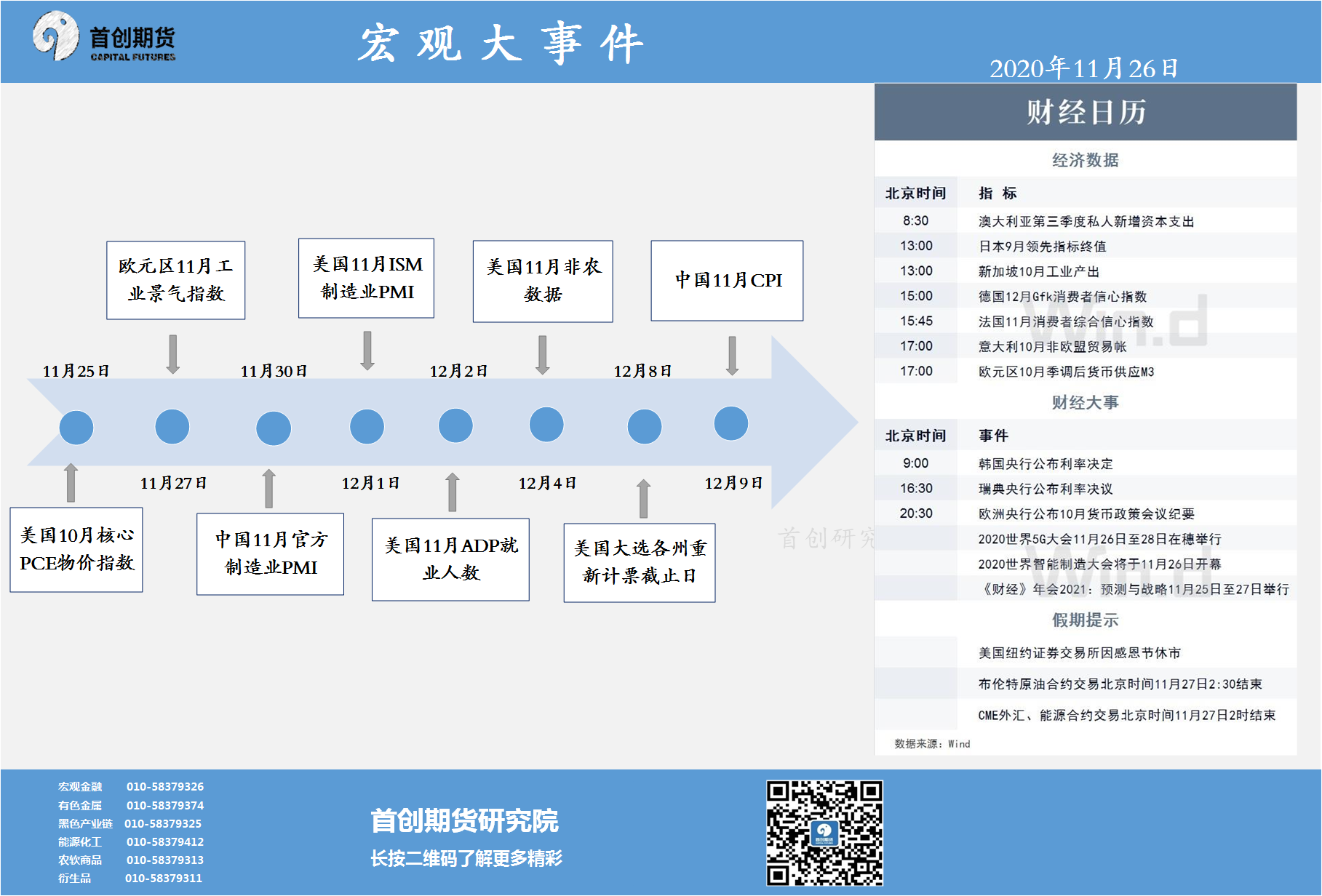Click the date 2020年11月26日 in the header
The width and height of the screenshot is (1322, 896).
tap(1083, 68)
